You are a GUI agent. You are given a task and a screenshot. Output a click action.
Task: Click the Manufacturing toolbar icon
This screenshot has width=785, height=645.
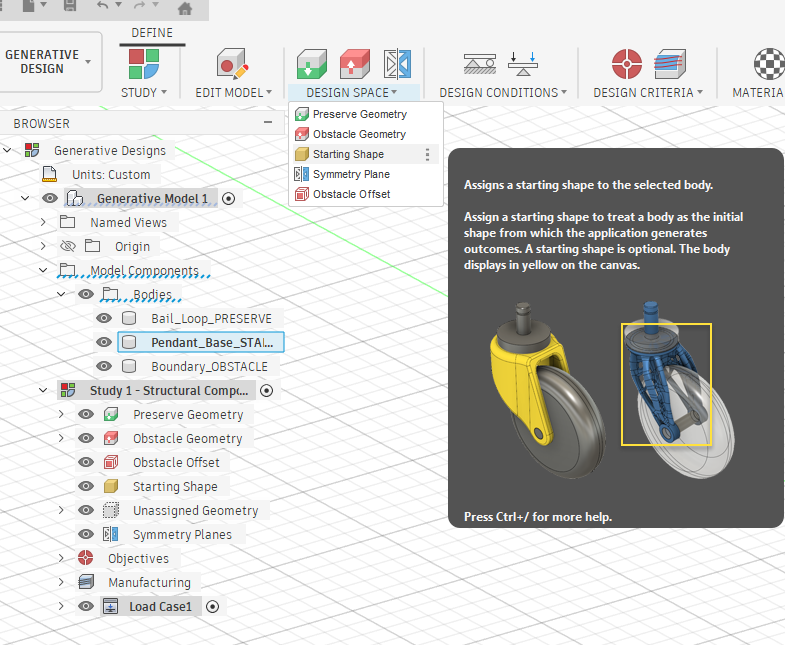[670, 64]
